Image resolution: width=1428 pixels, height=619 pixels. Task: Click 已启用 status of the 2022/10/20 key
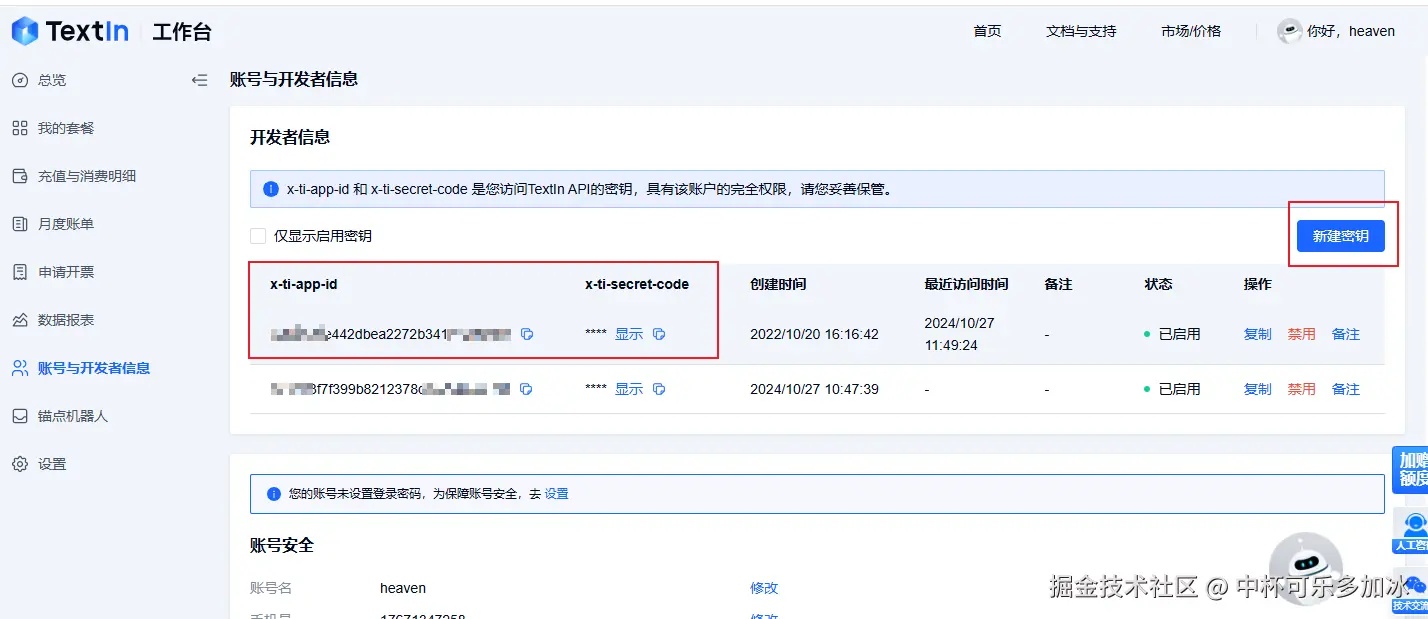tap(1172, 334)
